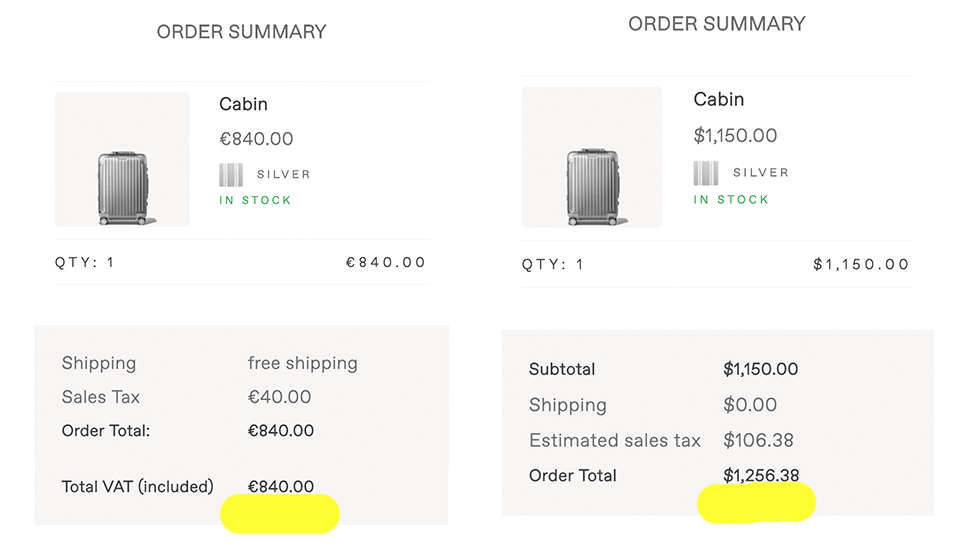Open the Cabin product title priced €840.00
Image resolution: width=962 pixels, height=557 pixels.
click(243, 104)
